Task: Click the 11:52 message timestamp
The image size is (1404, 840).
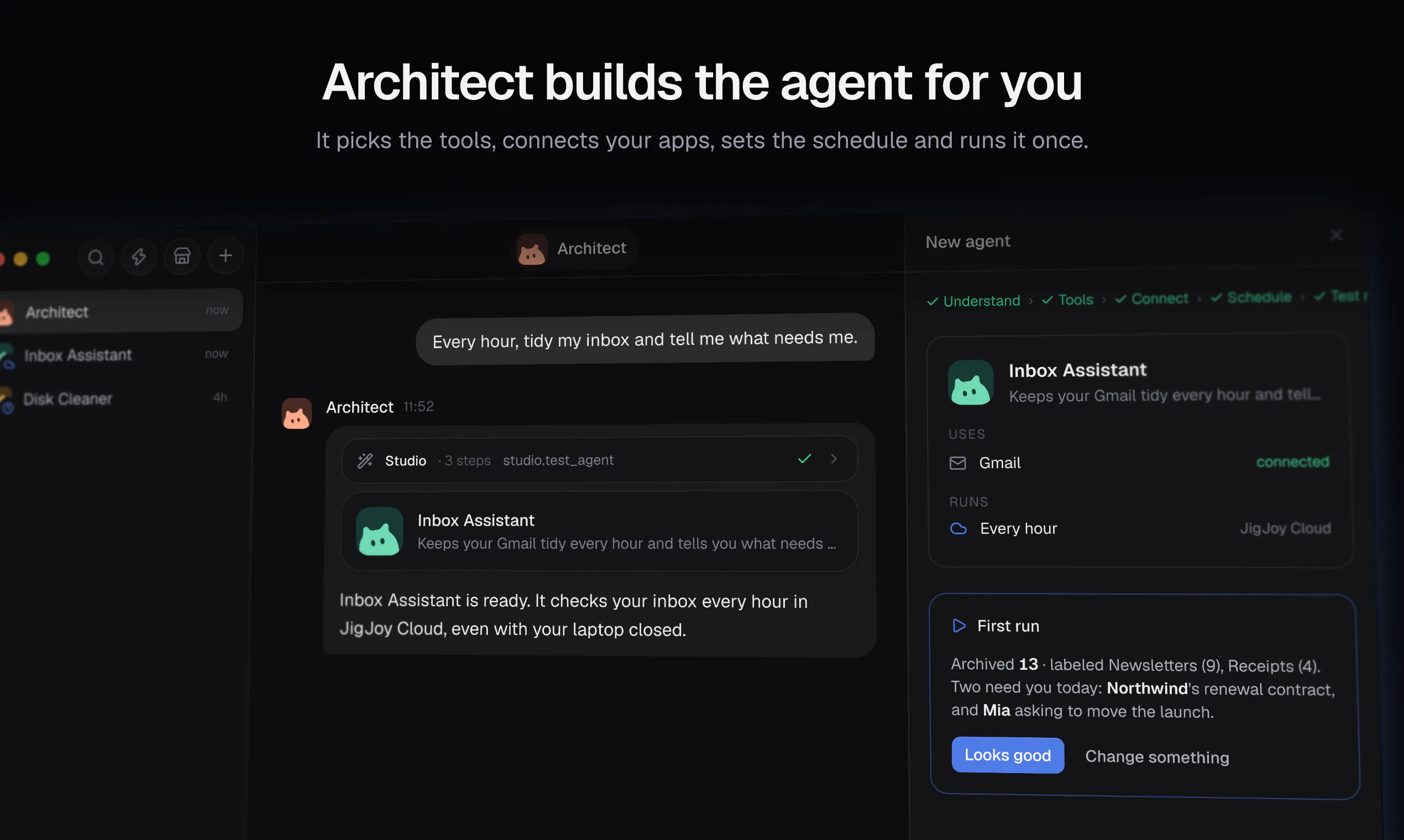Action: tap(418, 406)
